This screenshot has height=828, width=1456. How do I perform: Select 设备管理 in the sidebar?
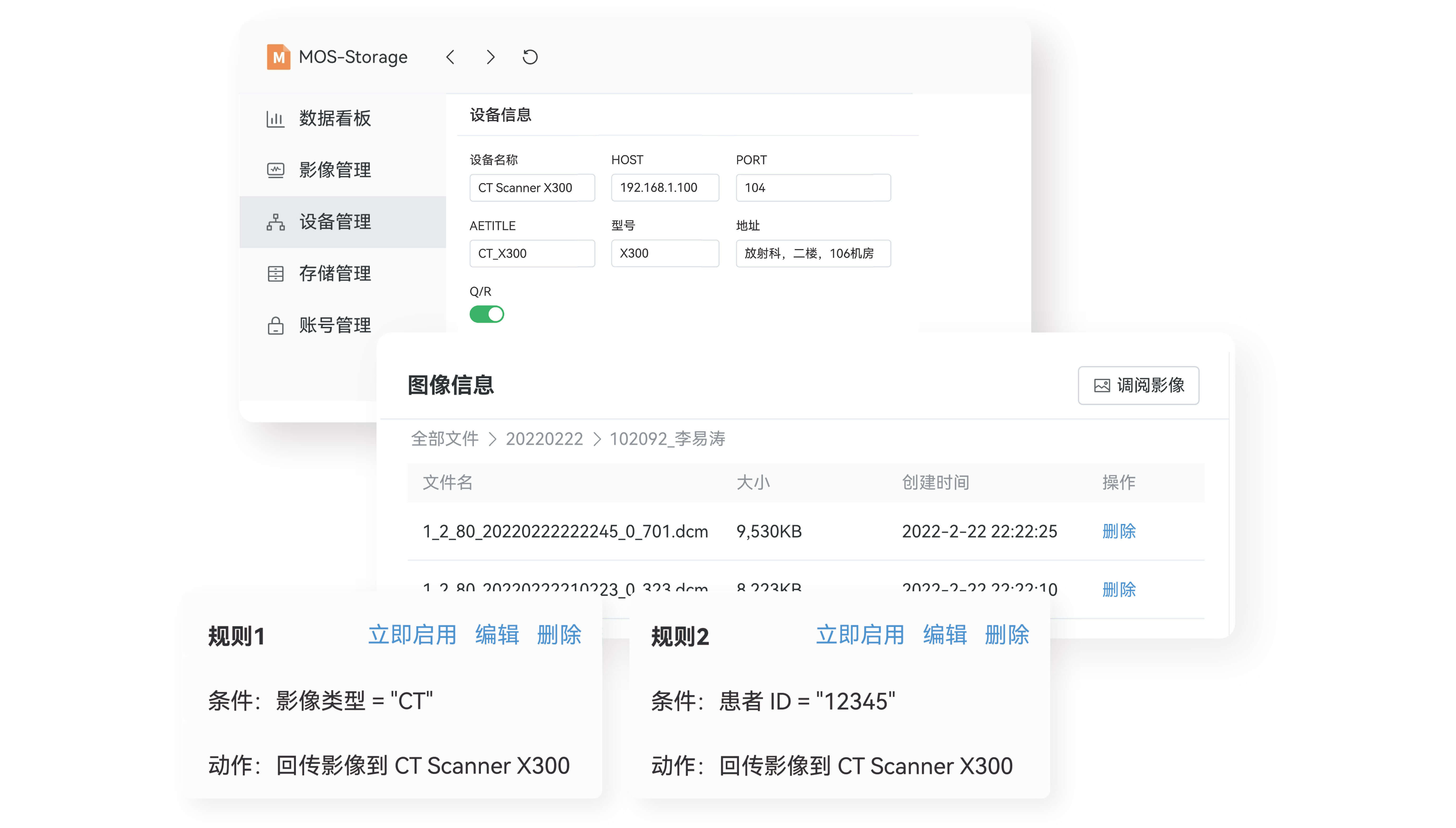(x=342, y=222)
